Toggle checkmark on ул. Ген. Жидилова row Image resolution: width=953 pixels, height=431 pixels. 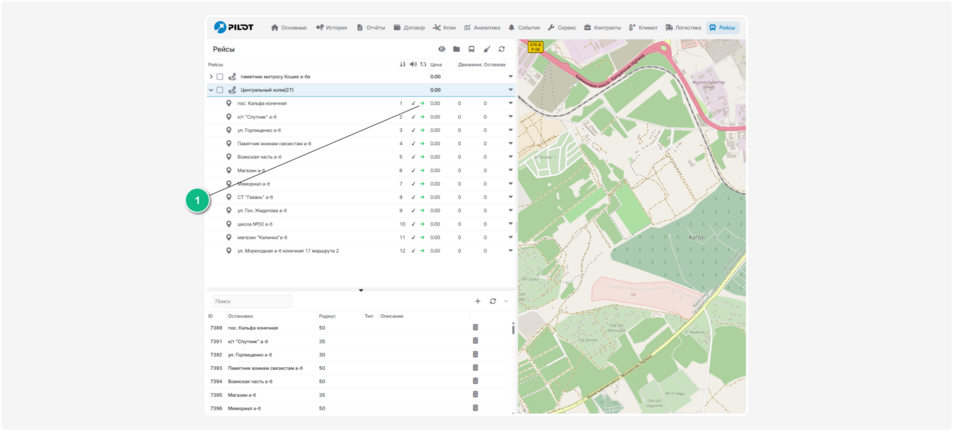(x=413, y=210)
